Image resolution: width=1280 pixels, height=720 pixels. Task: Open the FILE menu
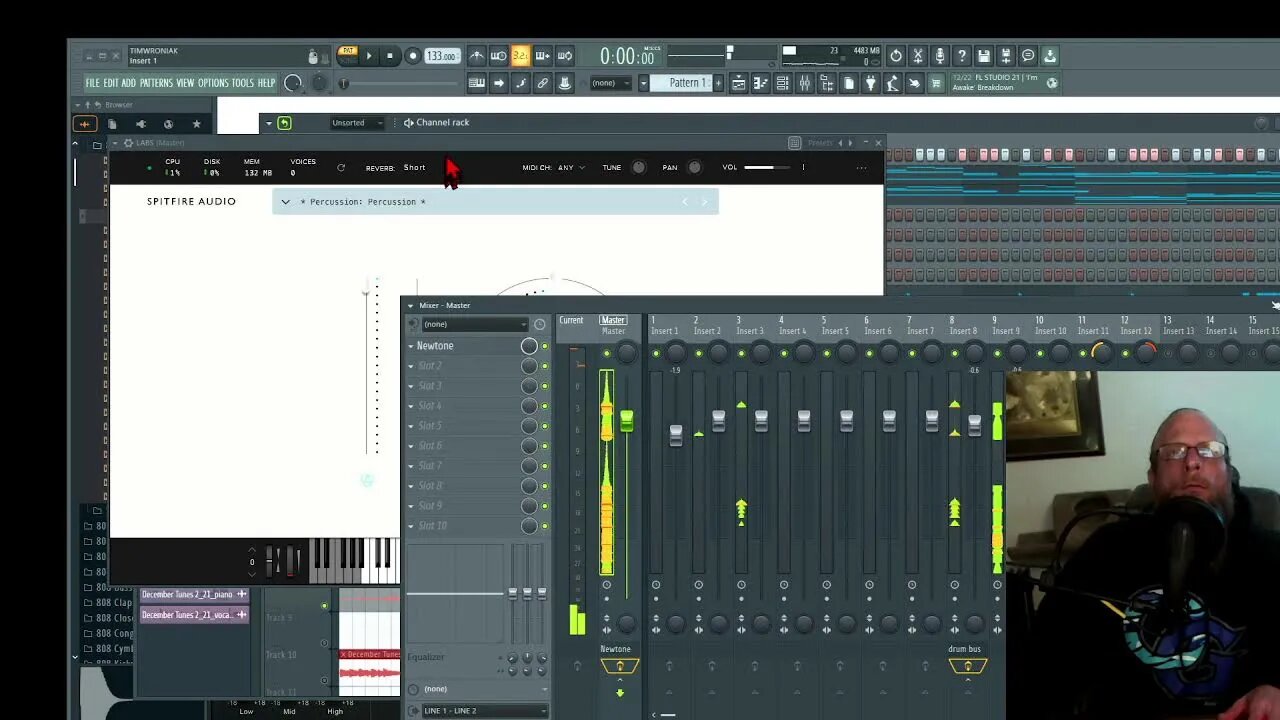[93, 83]
